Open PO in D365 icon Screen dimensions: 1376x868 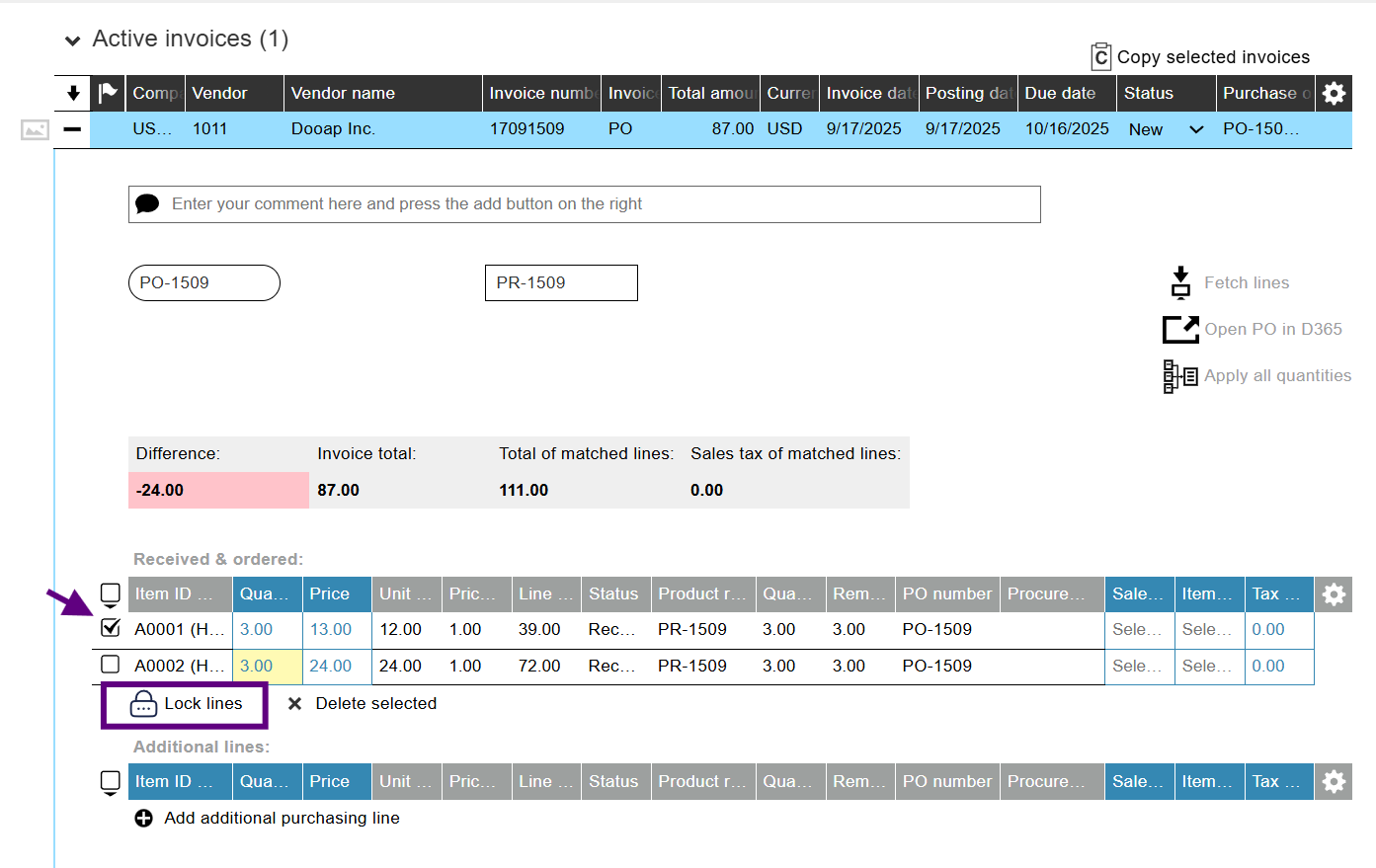pyautogui.click(x=1180, y=329)
